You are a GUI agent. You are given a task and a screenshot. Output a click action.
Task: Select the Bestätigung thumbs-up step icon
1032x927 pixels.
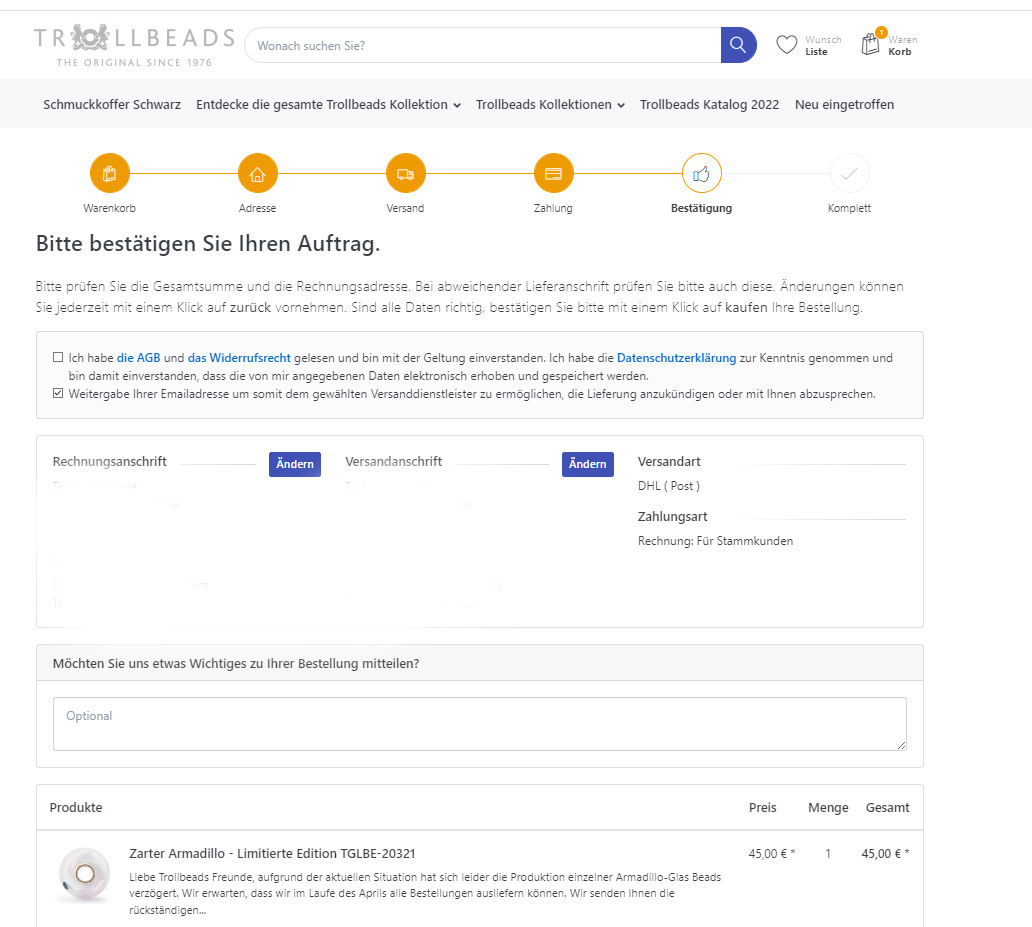(702, 173)
